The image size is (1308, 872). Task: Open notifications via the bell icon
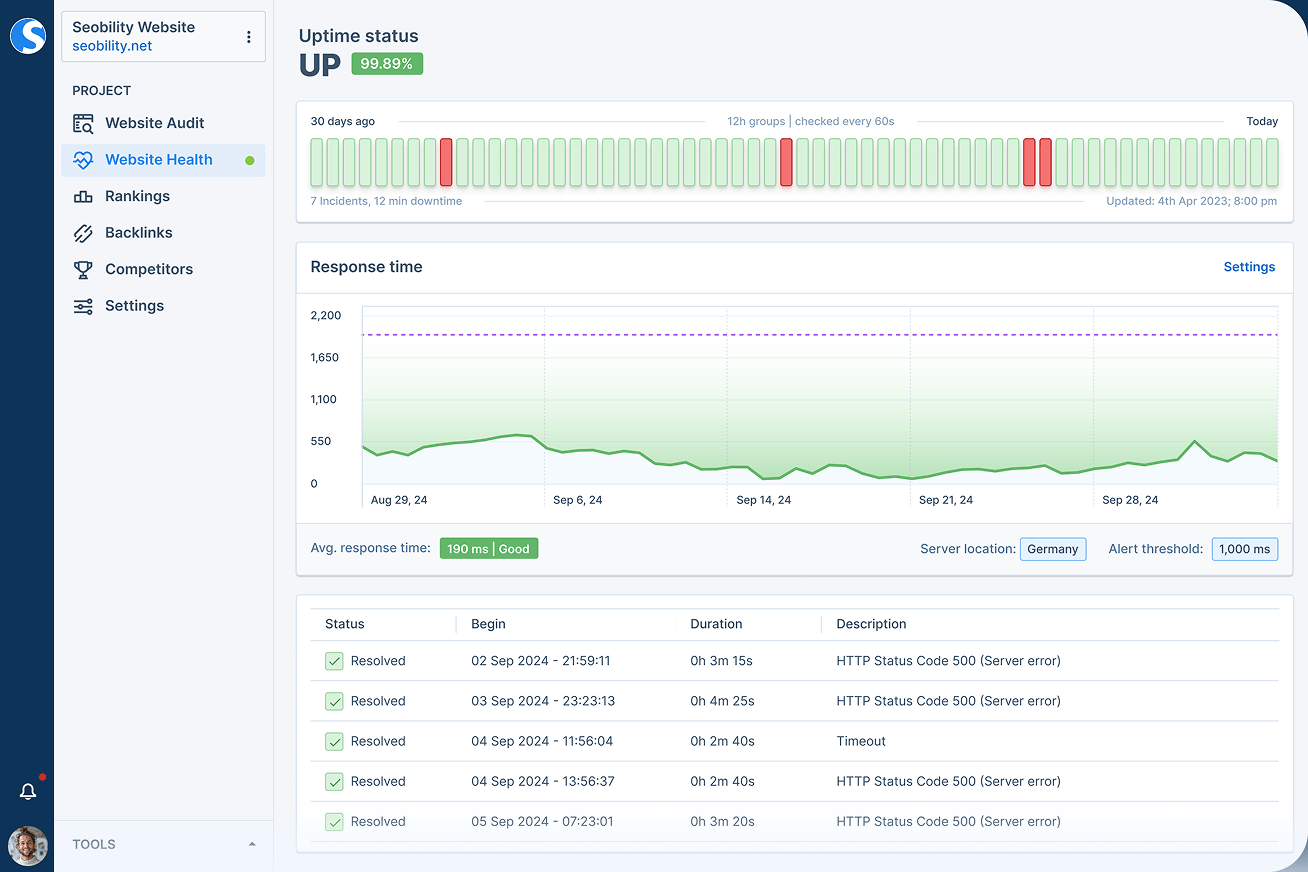point(28,790)
